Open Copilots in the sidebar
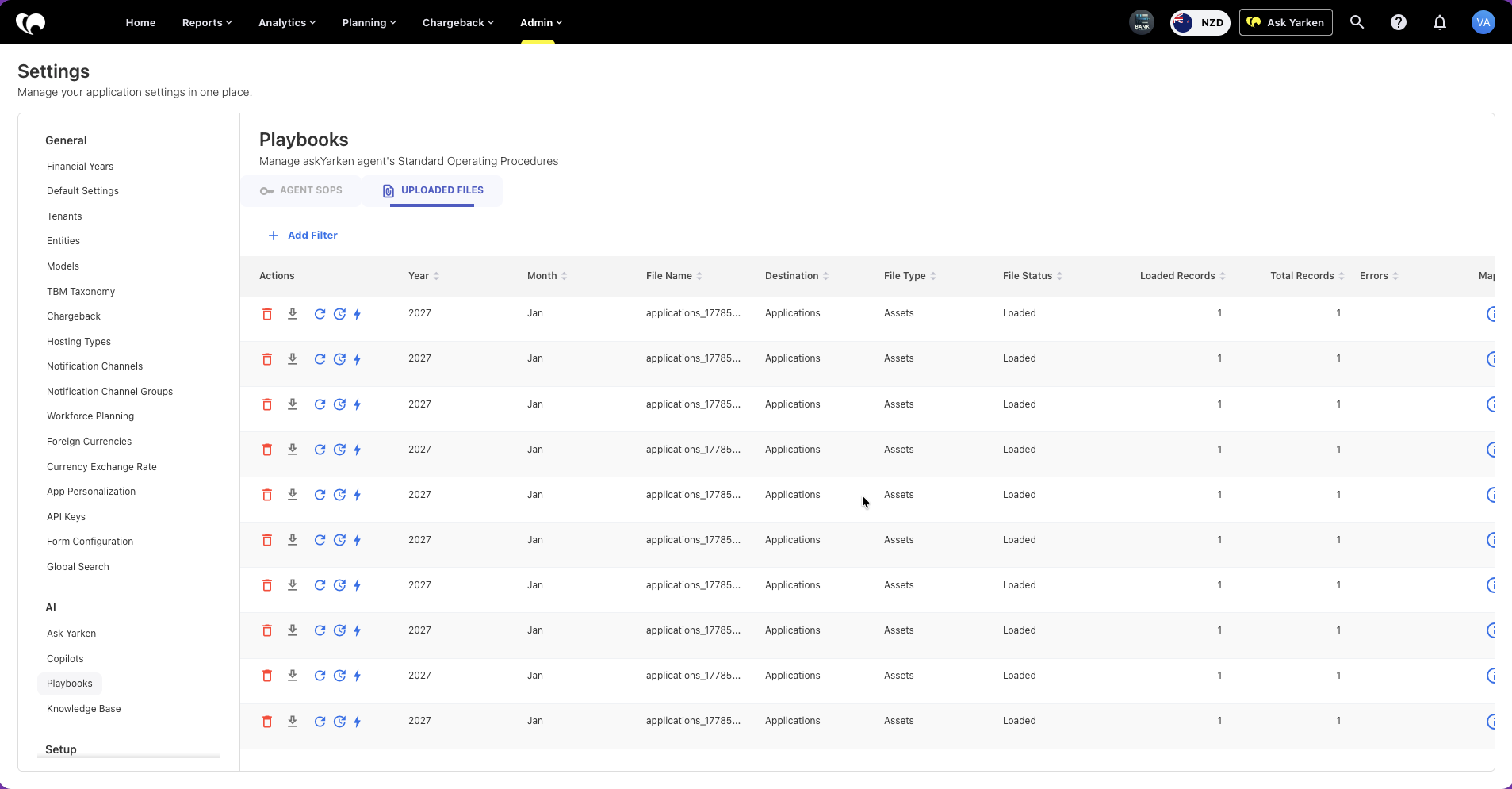 coord(65,659)
